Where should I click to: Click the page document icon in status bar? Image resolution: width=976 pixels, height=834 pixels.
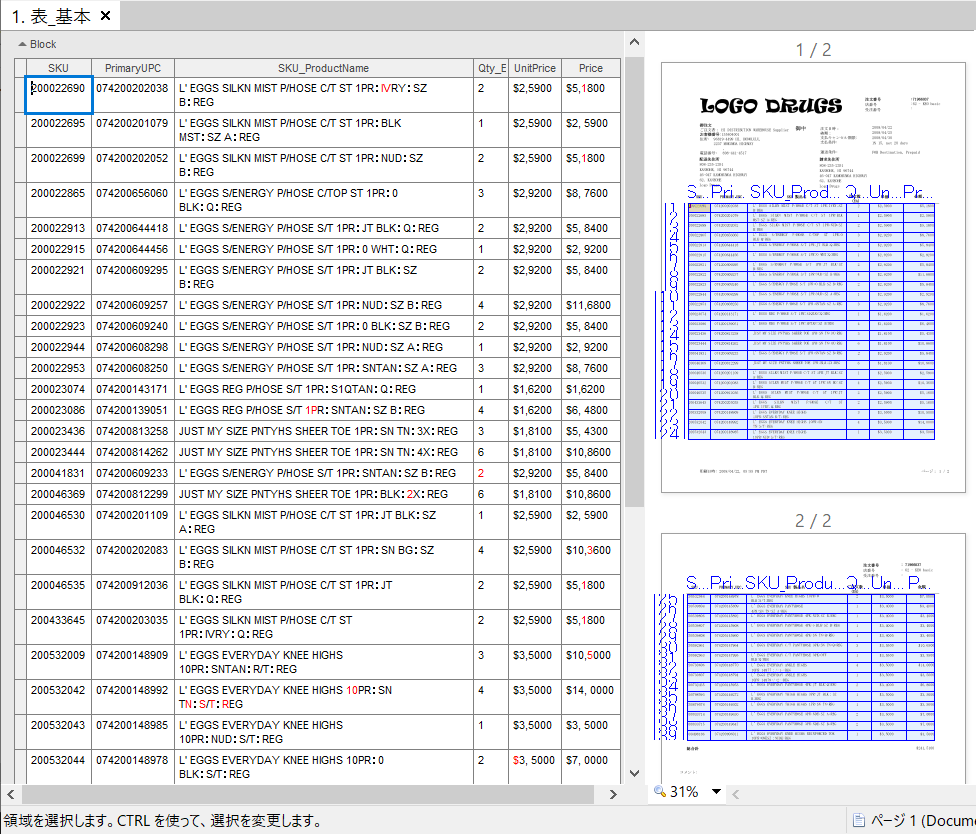coord(858,820)
